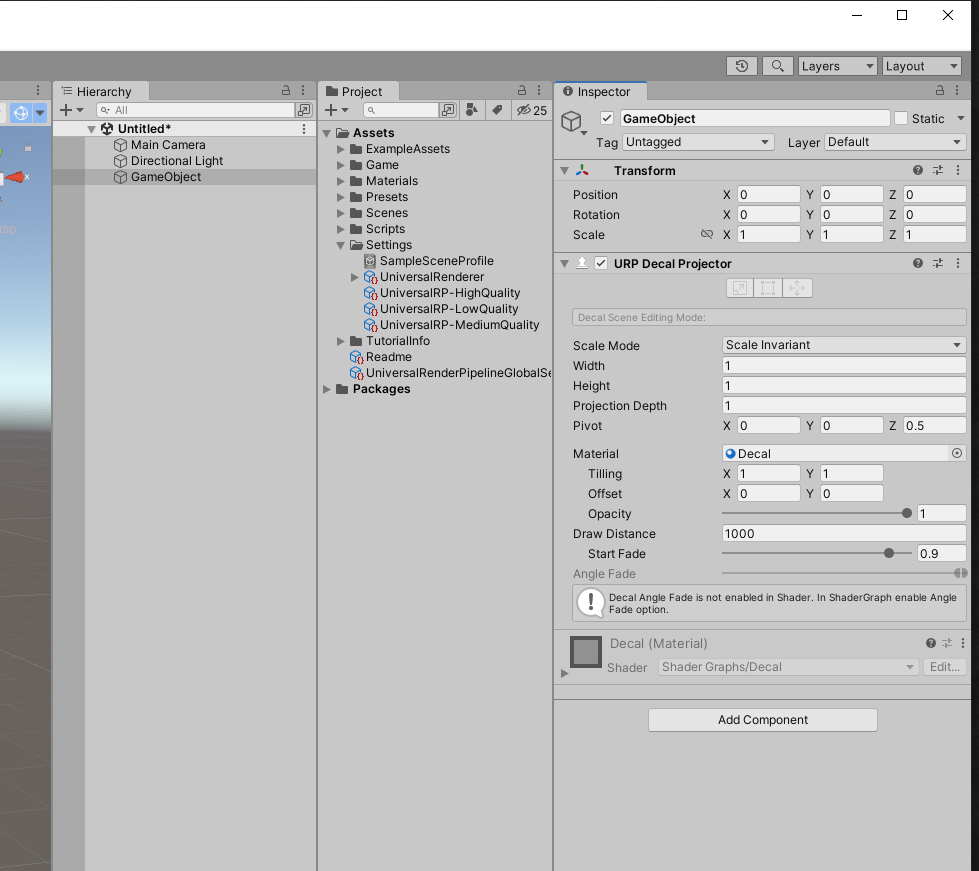This screenshot has width=979, height=871.
Task: Open the Layer Default dropdown
Action: coord(894,142)
